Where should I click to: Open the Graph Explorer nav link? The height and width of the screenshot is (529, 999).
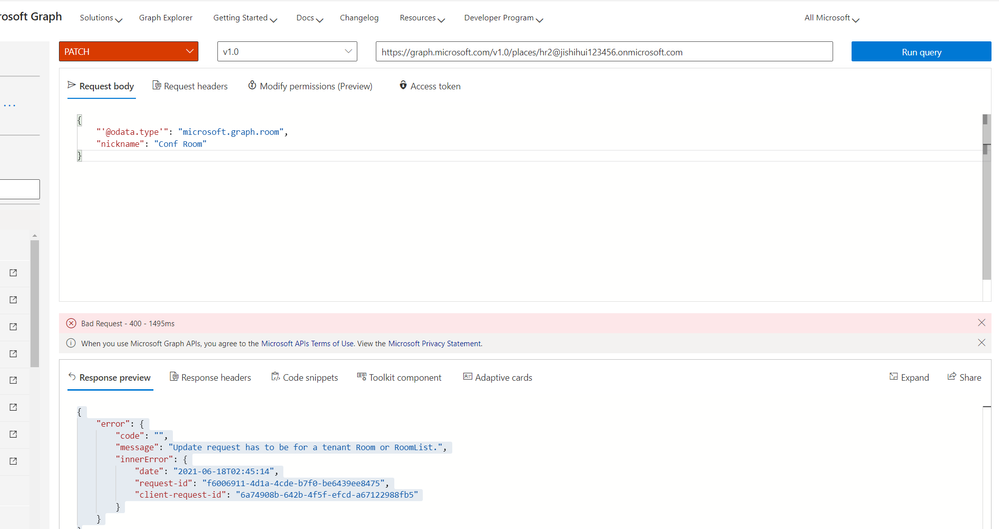pos(166,18)
